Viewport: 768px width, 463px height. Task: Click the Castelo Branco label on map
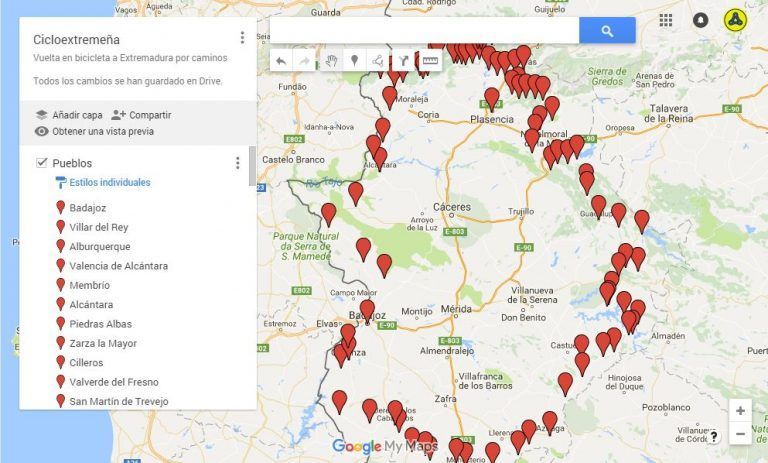[x=293, y=160]
